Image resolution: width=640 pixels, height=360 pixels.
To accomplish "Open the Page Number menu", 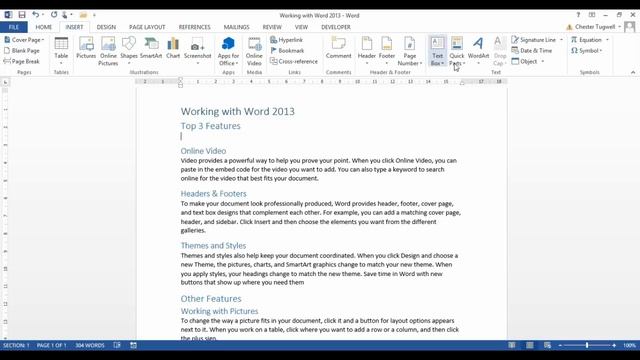I will coord(410,51).
